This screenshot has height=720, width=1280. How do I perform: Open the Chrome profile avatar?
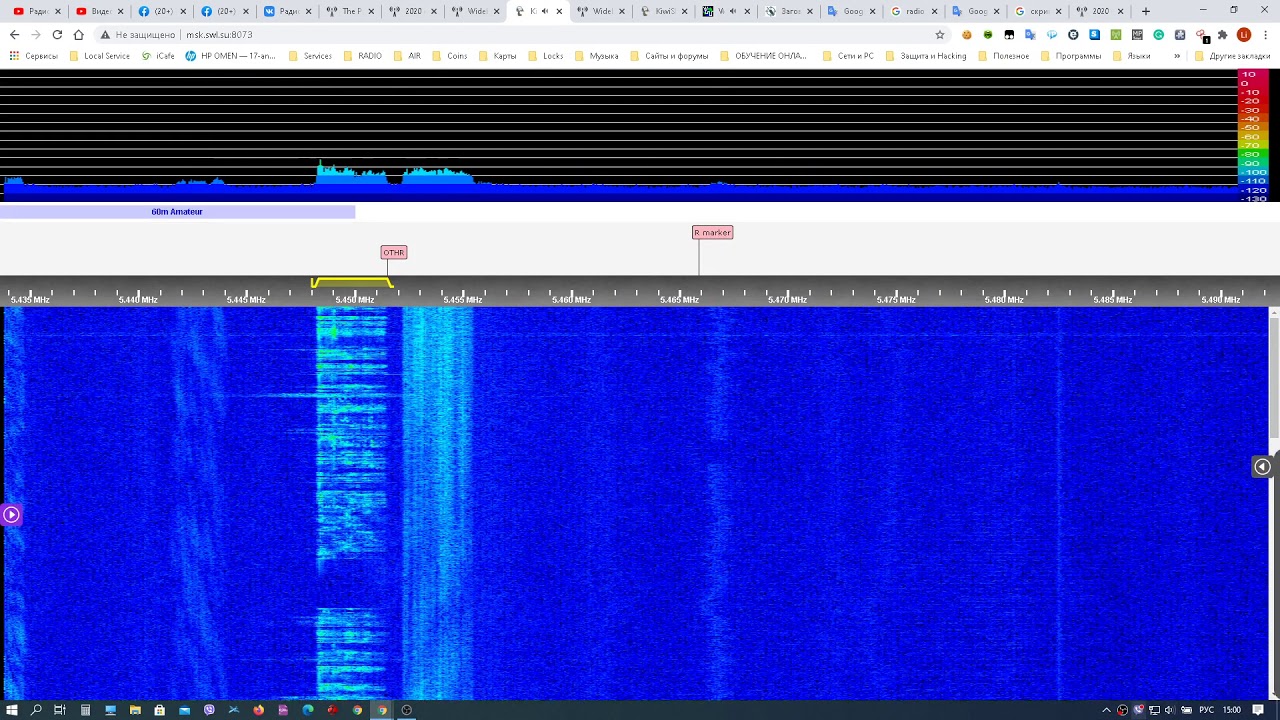pyautogui.click(x=1244, y=34)
